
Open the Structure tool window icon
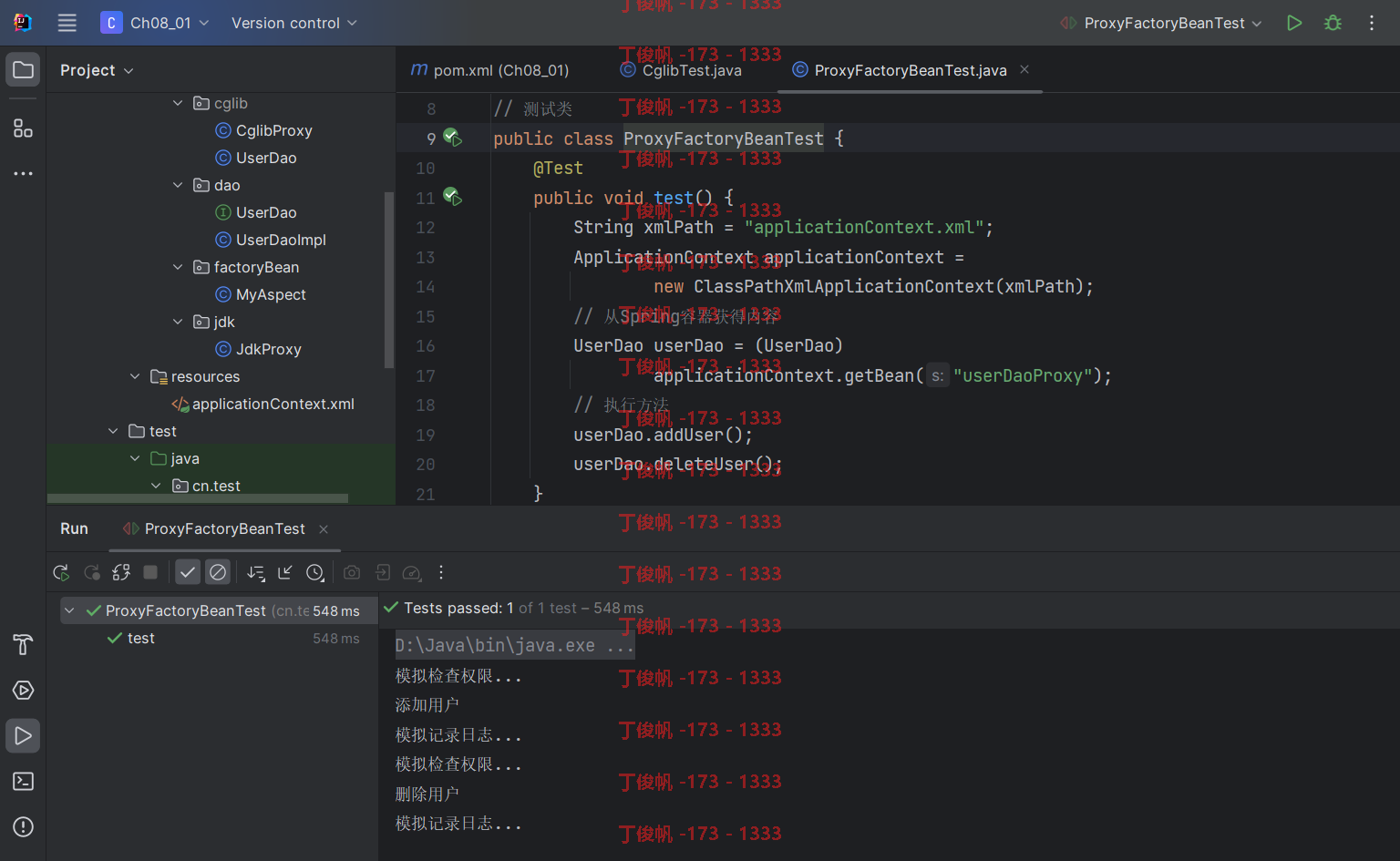(x=23, y=128)
